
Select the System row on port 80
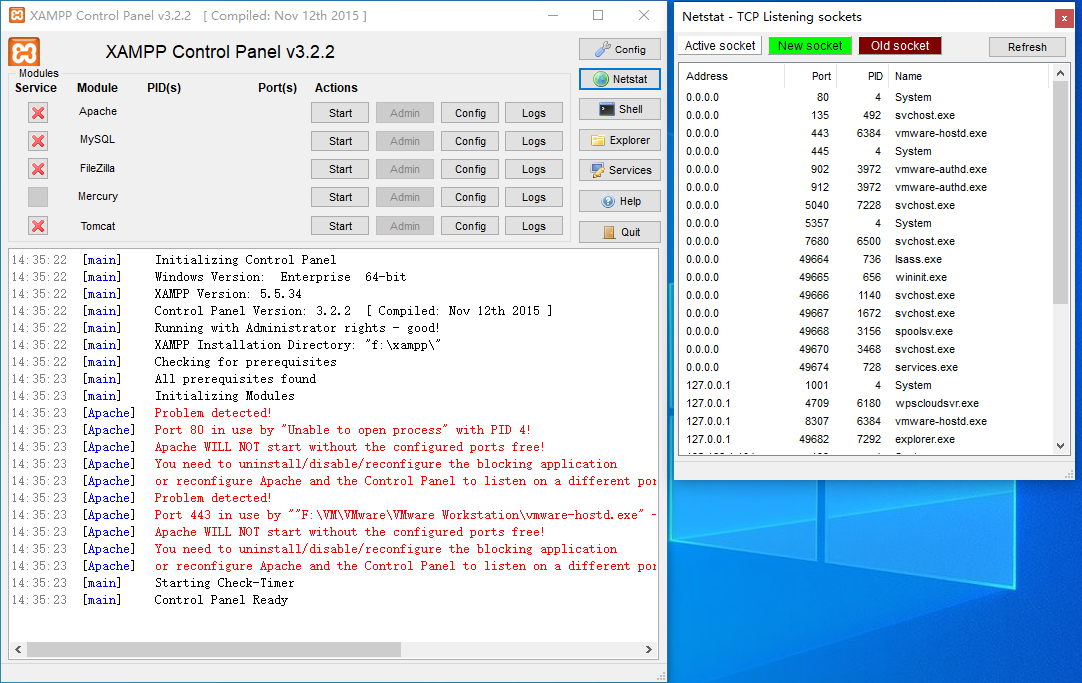[x=866, y=97]
